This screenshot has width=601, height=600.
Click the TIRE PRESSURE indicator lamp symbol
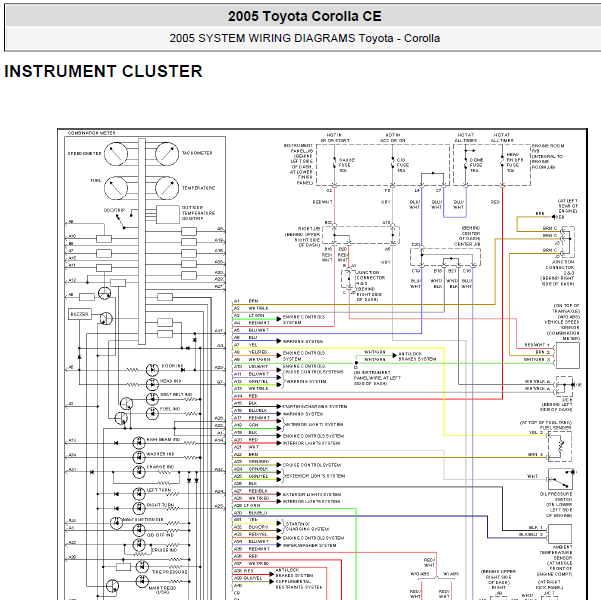tap(143, 566)
